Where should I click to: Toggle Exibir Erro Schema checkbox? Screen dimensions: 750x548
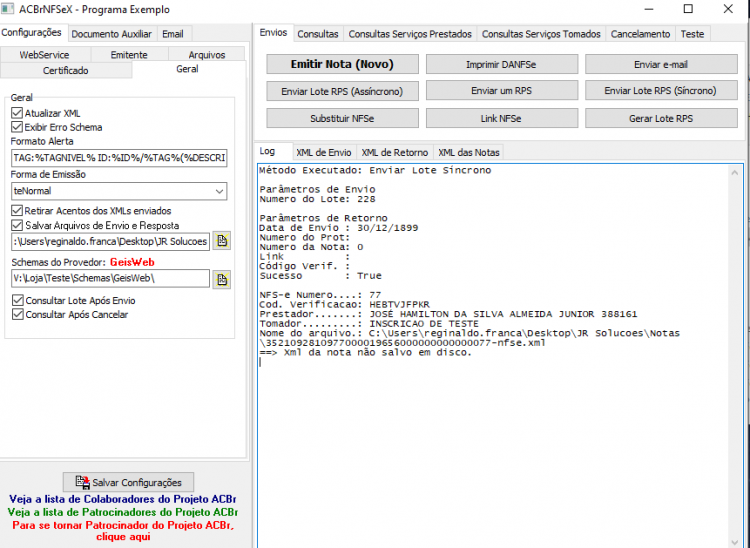[17, 127]
